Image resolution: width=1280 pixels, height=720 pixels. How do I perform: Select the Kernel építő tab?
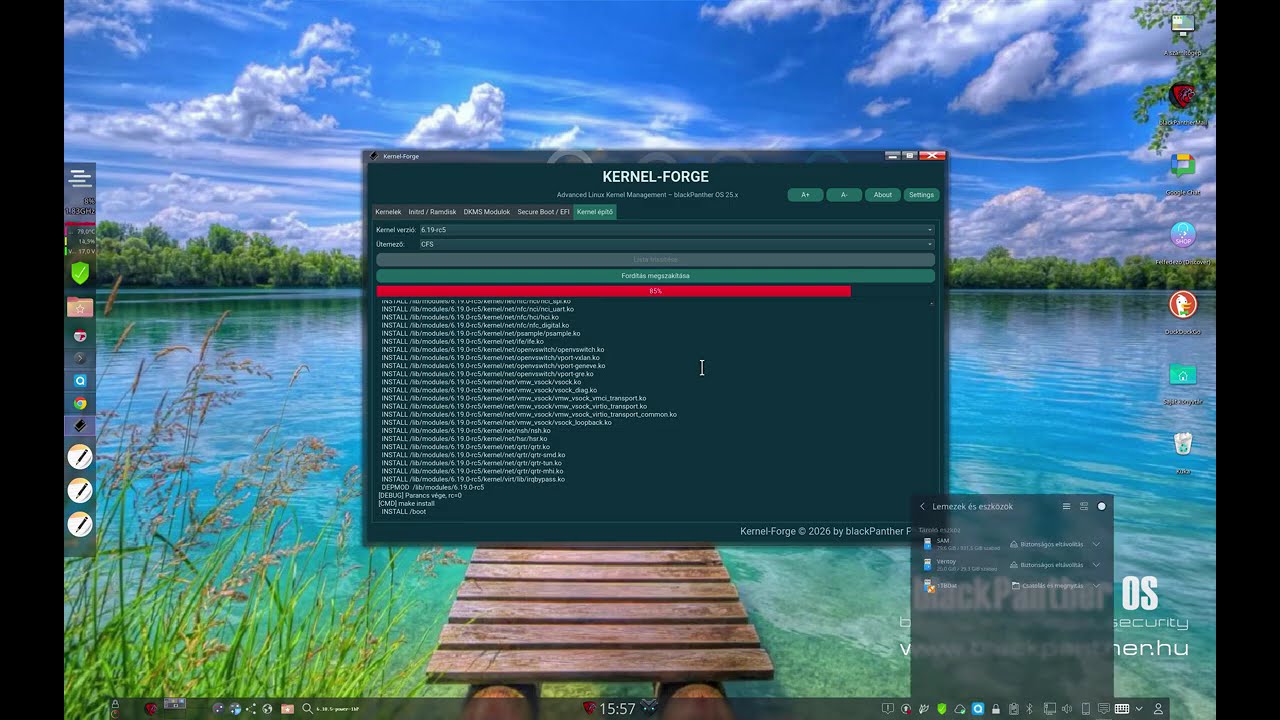pos(595,212)
